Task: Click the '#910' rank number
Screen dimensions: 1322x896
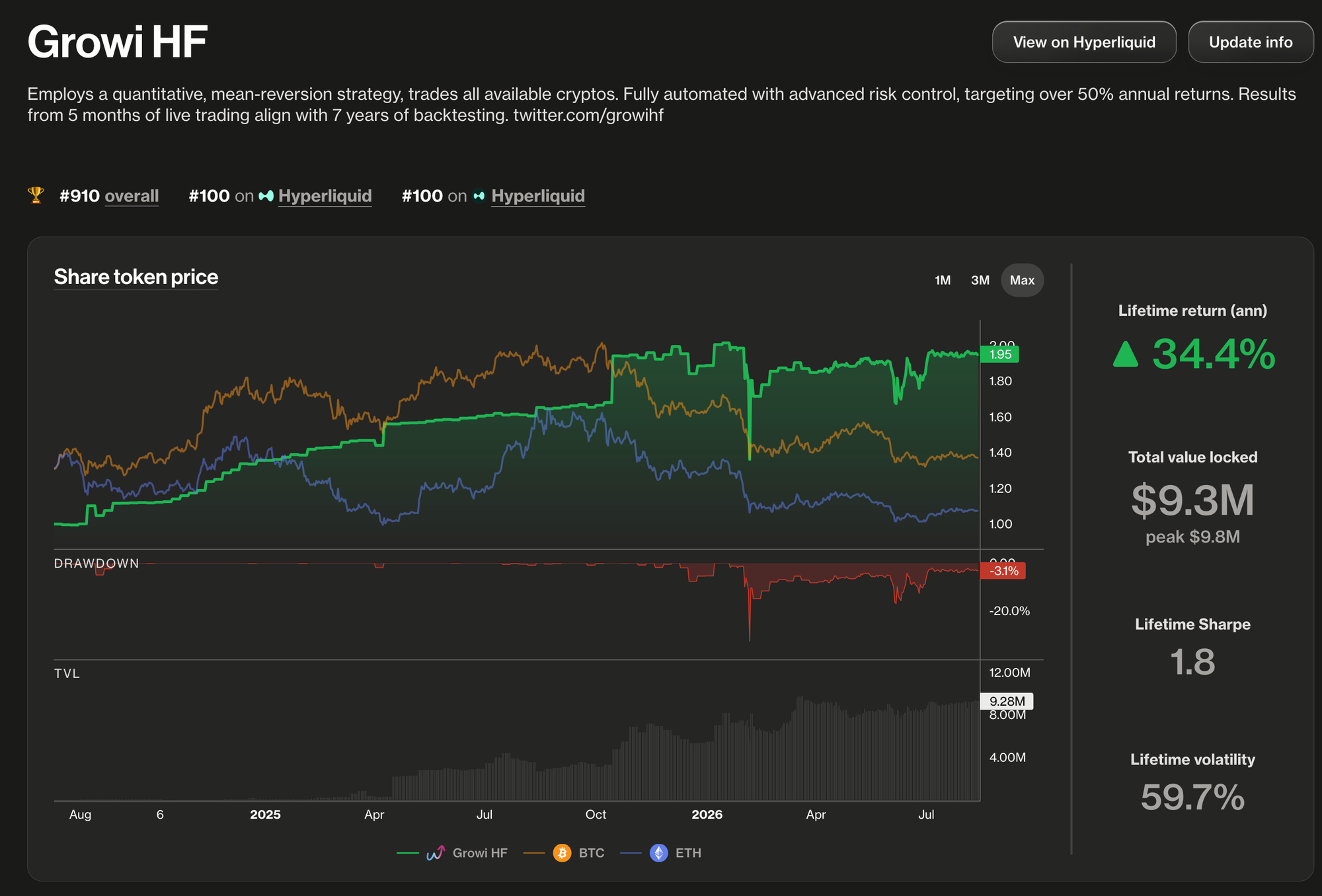Action: [x=79, y=196]
